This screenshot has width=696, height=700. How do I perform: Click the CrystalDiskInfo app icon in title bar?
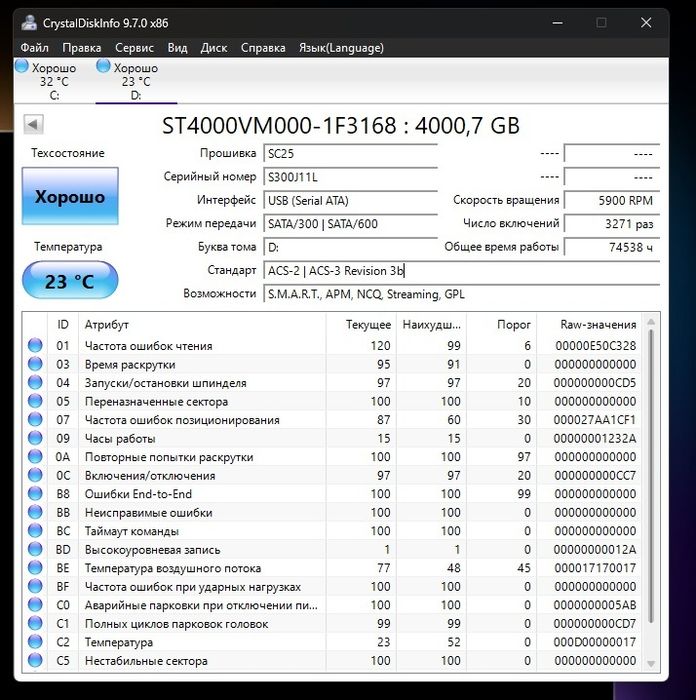click(x=29, y=23)
